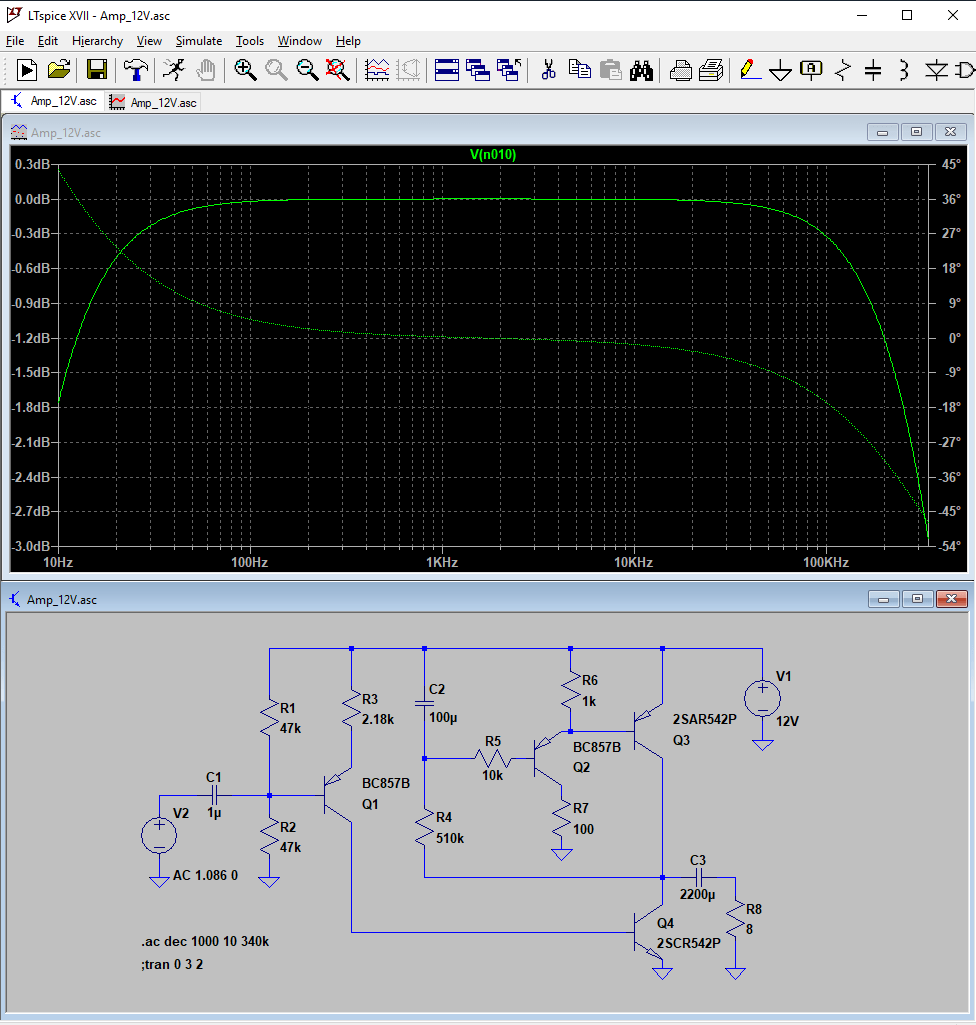Minimize the schematic subwindow
The width and height of the screenshot is (976, 1025).
883,599
